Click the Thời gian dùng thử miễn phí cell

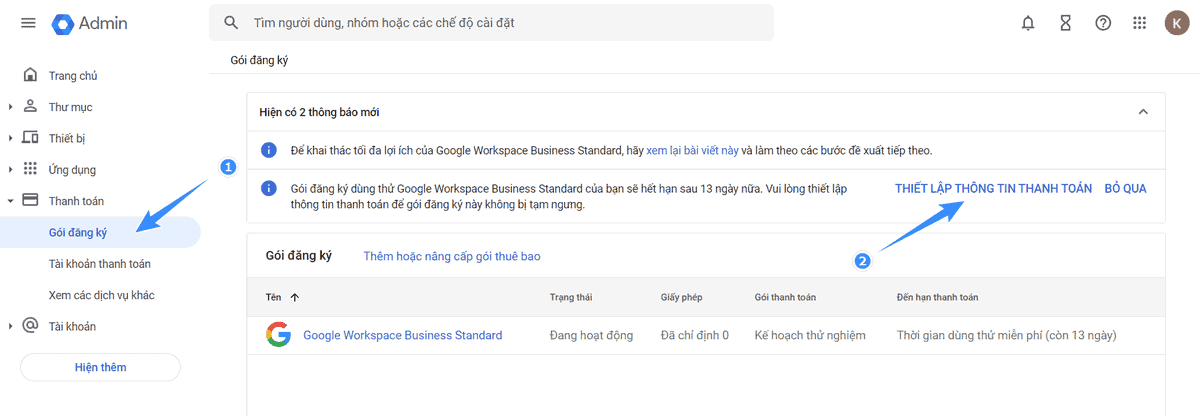[x=1007, y=335]
